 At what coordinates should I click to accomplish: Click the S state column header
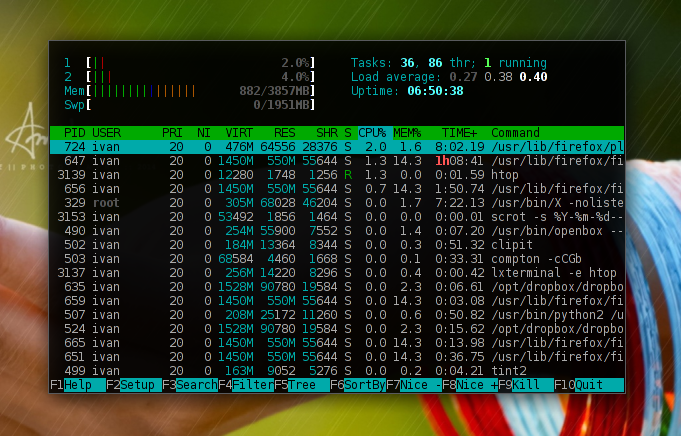click(x=348, y=133)
